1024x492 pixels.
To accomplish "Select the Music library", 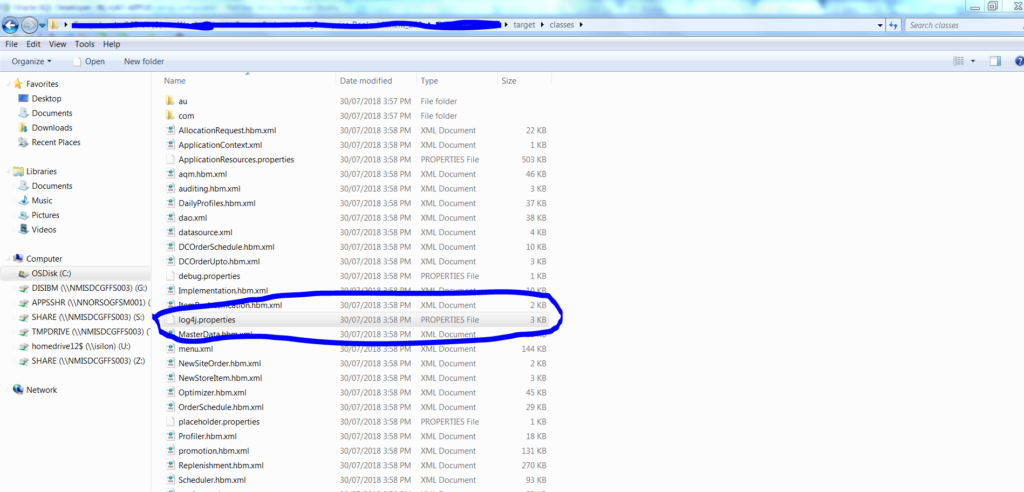I will [42, 201].
